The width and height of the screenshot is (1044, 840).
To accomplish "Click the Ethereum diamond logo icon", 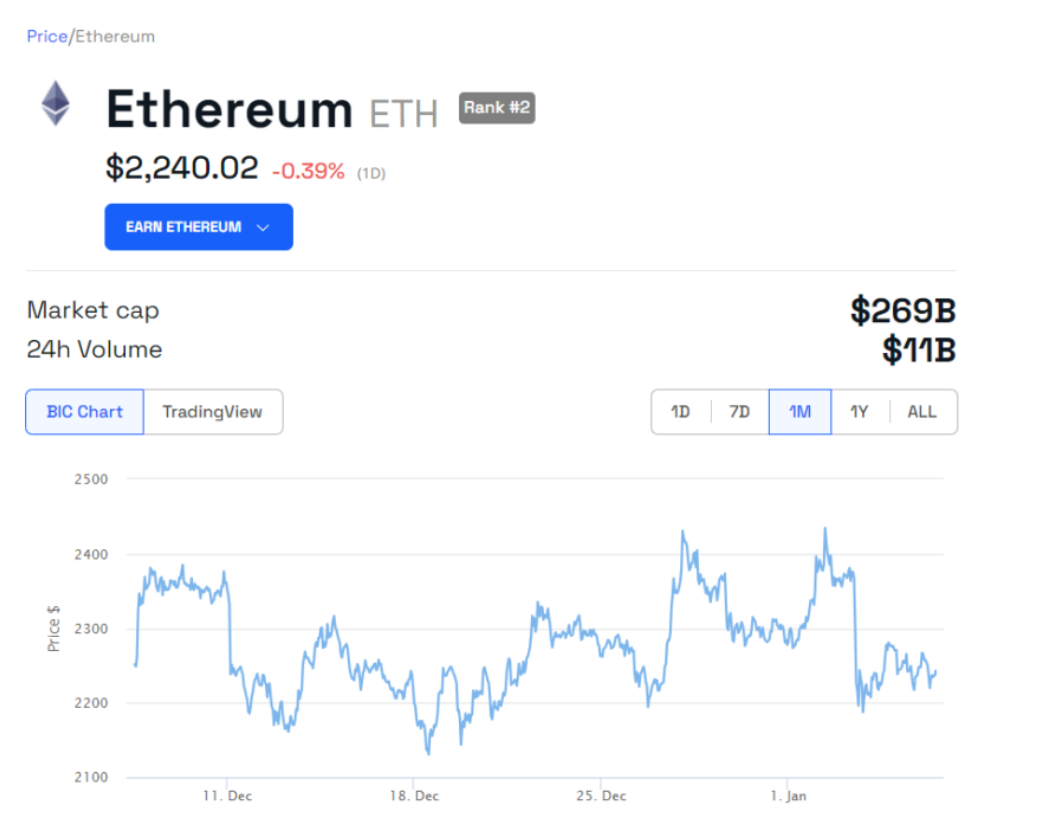I will (x=56, y=104).
